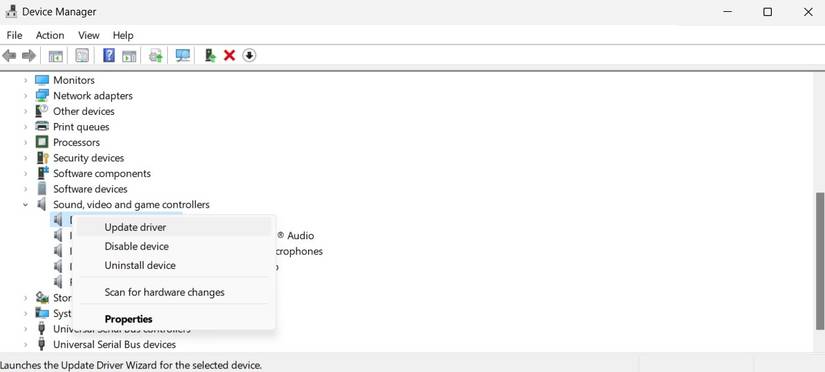Click the Security devices key icon
This screenshot has height=372, width=825.
(42, 158)
